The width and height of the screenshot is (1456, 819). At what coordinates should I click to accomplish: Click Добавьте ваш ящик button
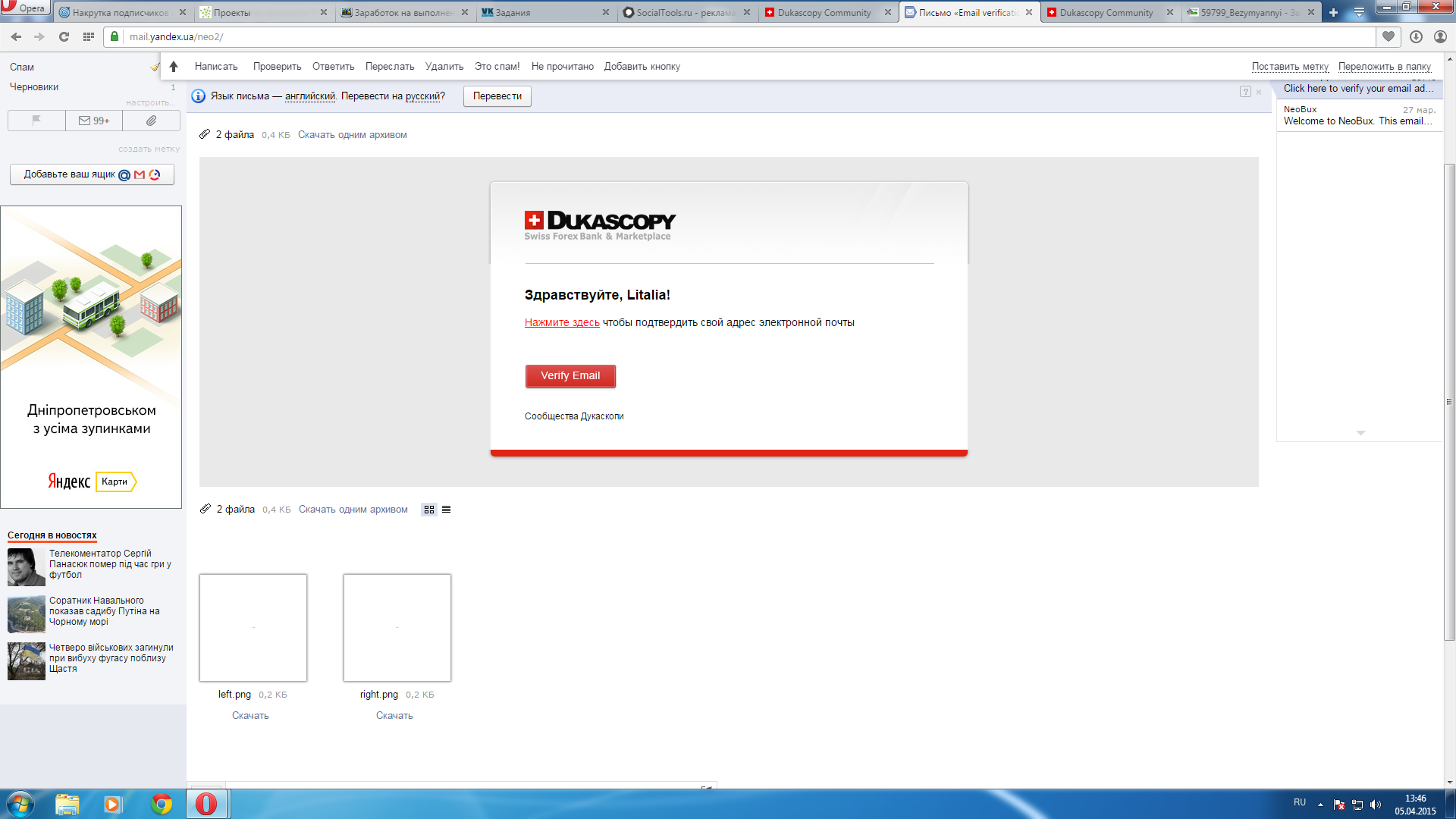pyautogui.click(x=92, y=174)
